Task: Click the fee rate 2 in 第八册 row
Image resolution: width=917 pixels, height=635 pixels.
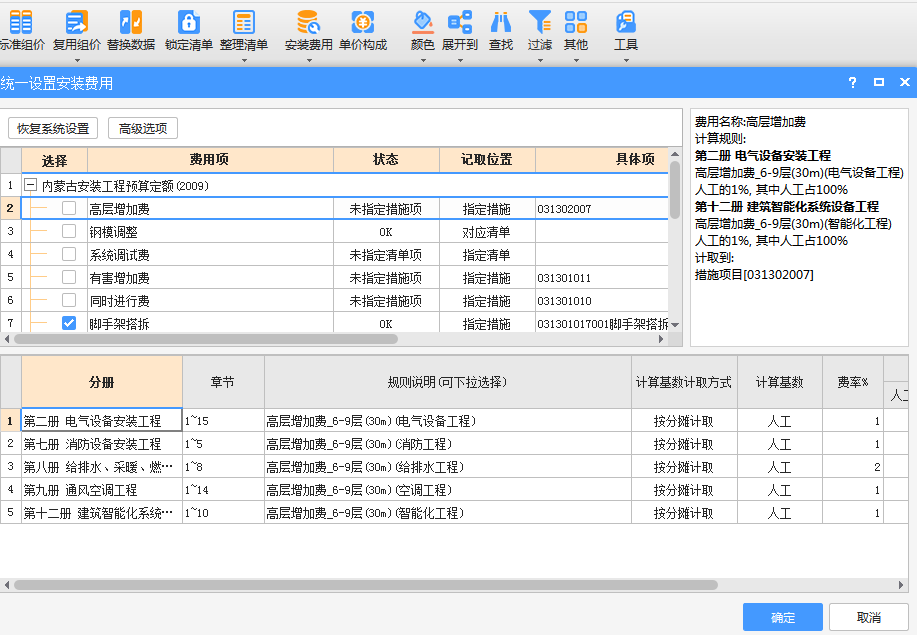Action: [853, 467]
